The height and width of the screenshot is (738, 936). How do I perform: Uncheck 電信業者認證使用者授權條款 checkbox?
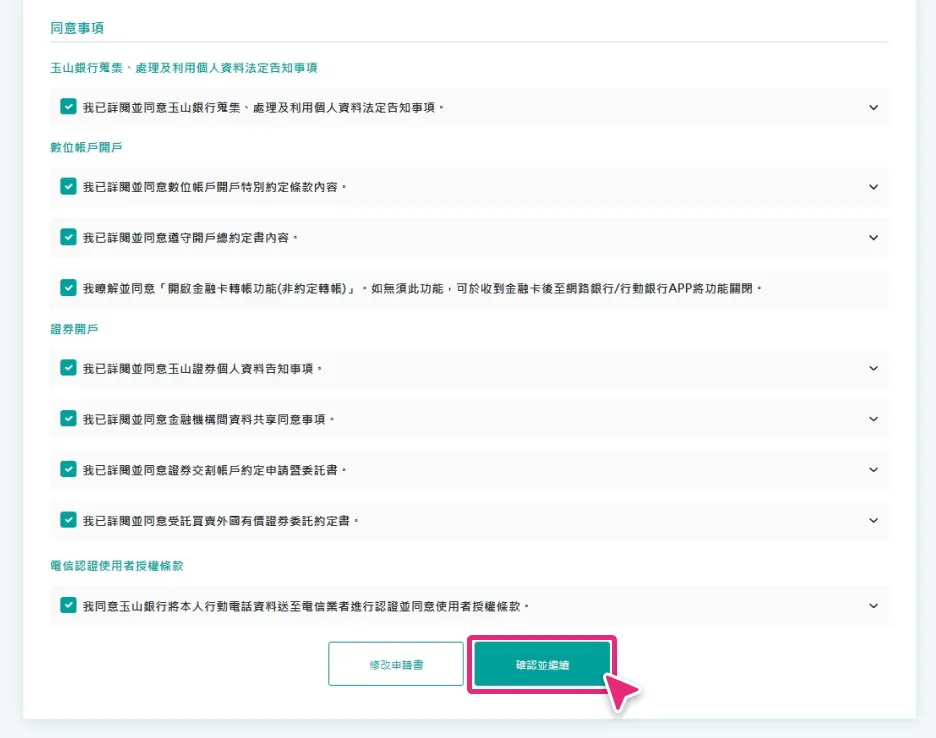pos(68,605)
